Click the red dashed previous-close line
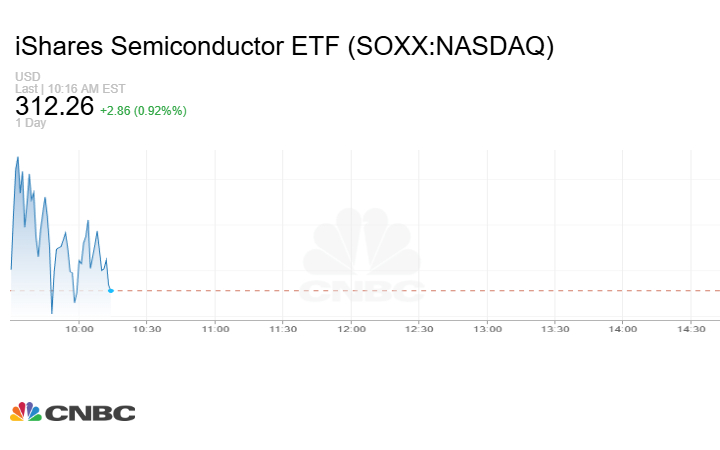Image resolution: width=720 pixels, height=450 pixels. (x=400, y=290)
